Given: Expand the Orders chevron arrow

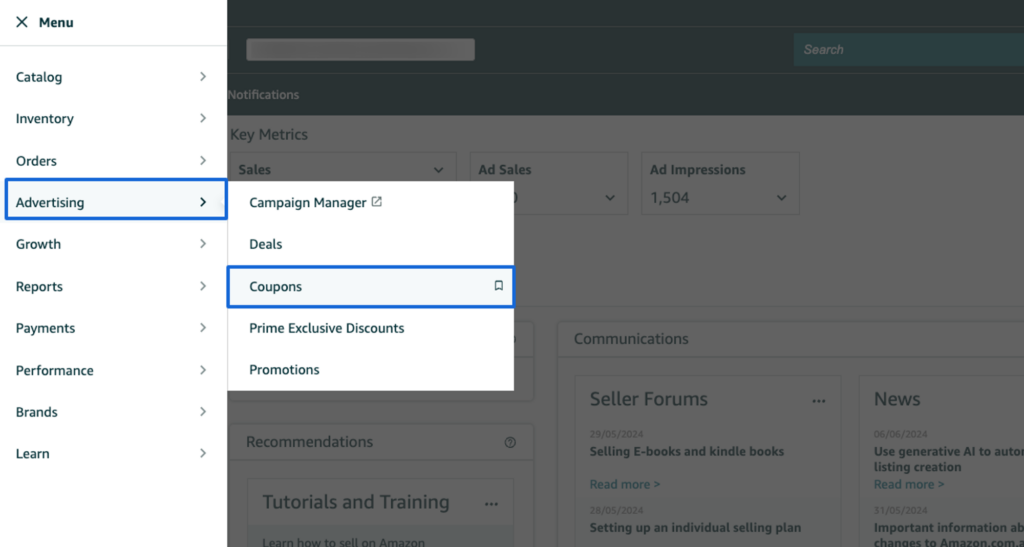Looking at the screenshot, I should pyautogui.click(x=203, y=161).
